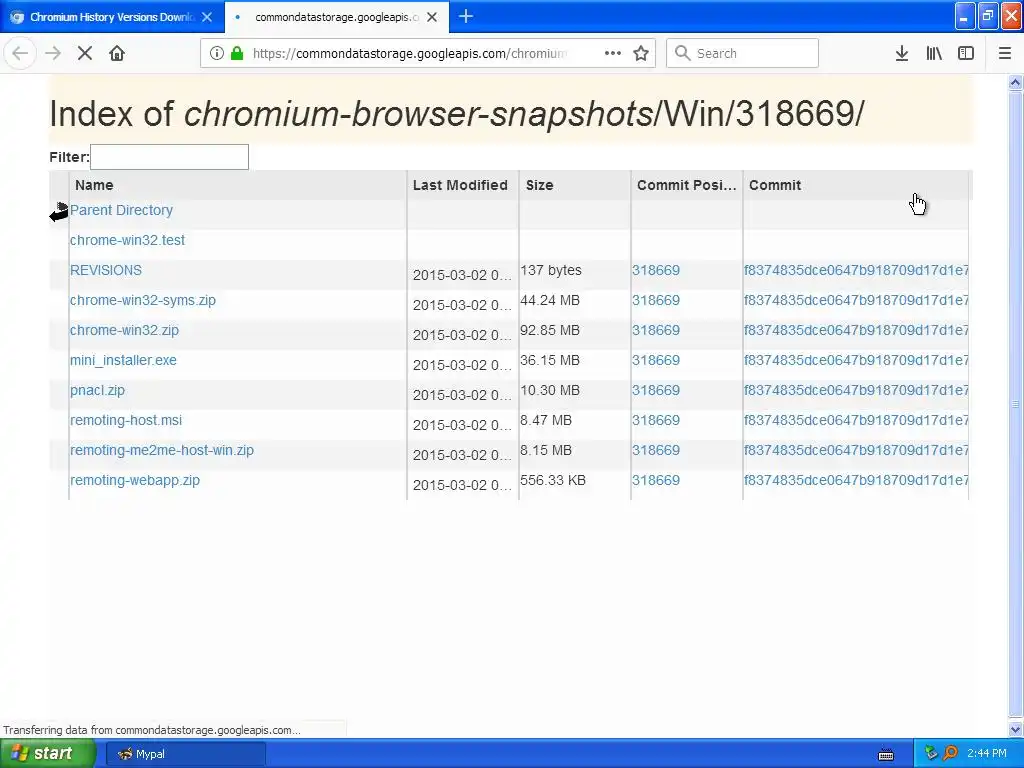Open commit hash for remoting-webapp.zip row
The image size is (1024, 768).
pos(856,481)
